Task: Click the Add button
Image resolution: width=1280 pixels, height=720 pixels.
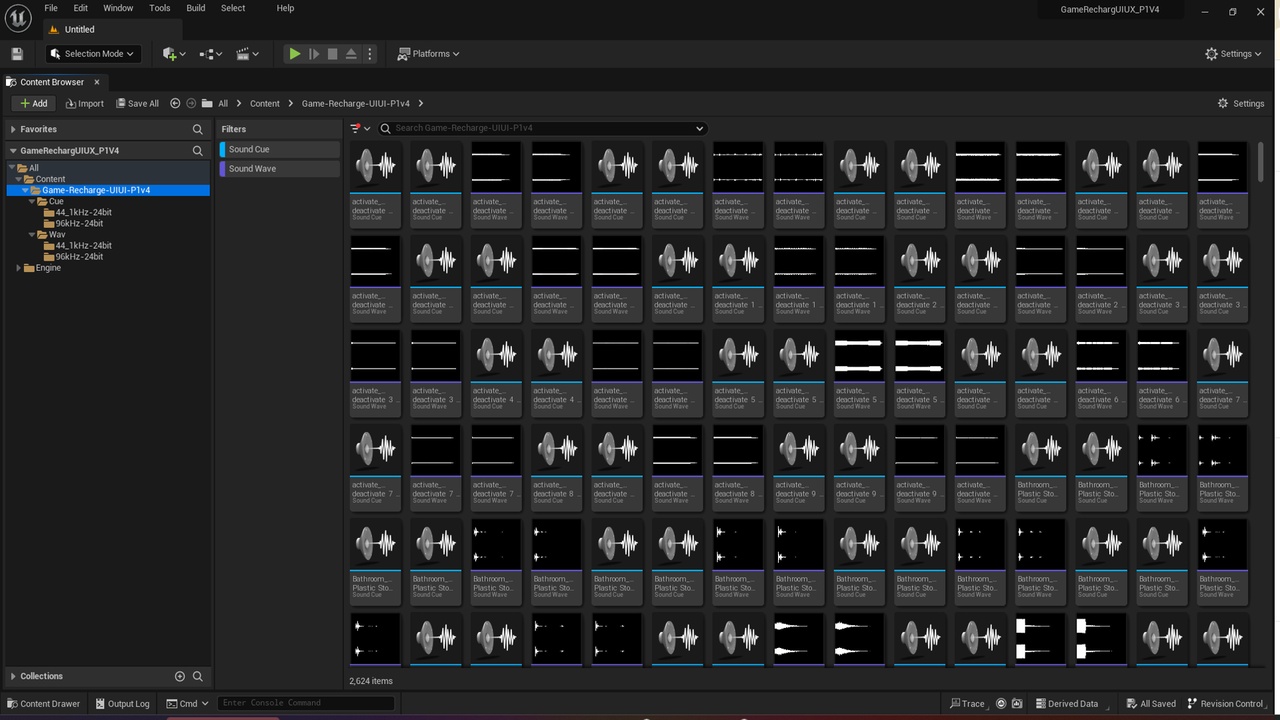Action: (x=34, y=103)
